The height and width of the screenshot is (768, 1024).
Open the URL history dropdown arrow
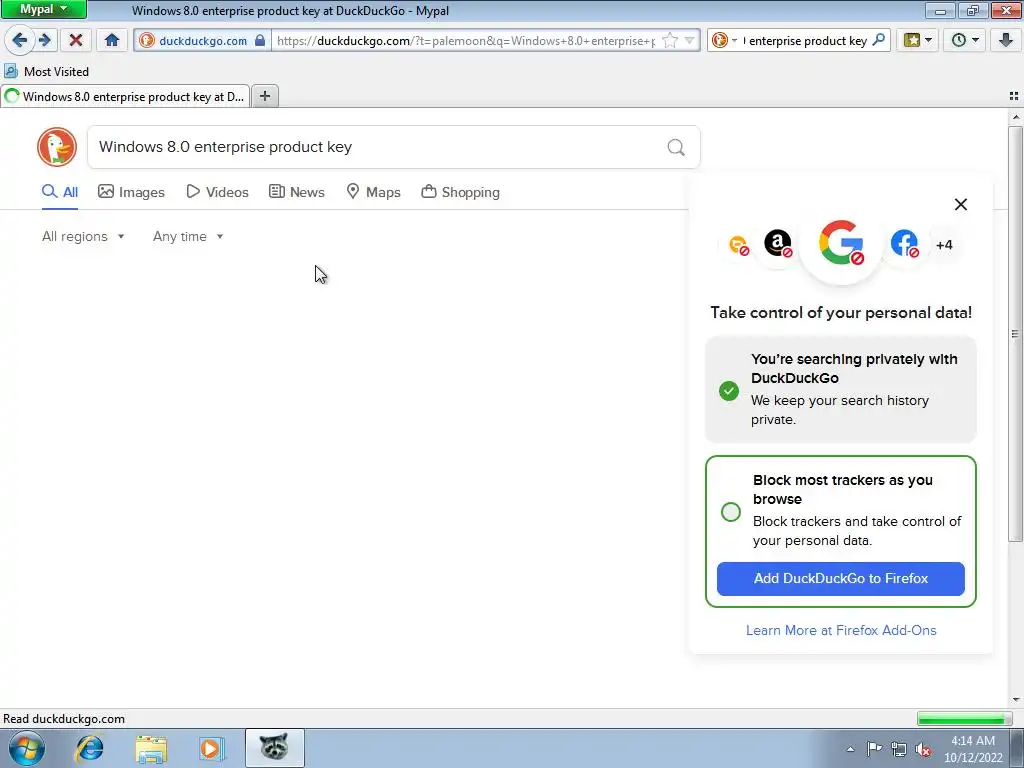pyautogui.click(x=689, y=40)
